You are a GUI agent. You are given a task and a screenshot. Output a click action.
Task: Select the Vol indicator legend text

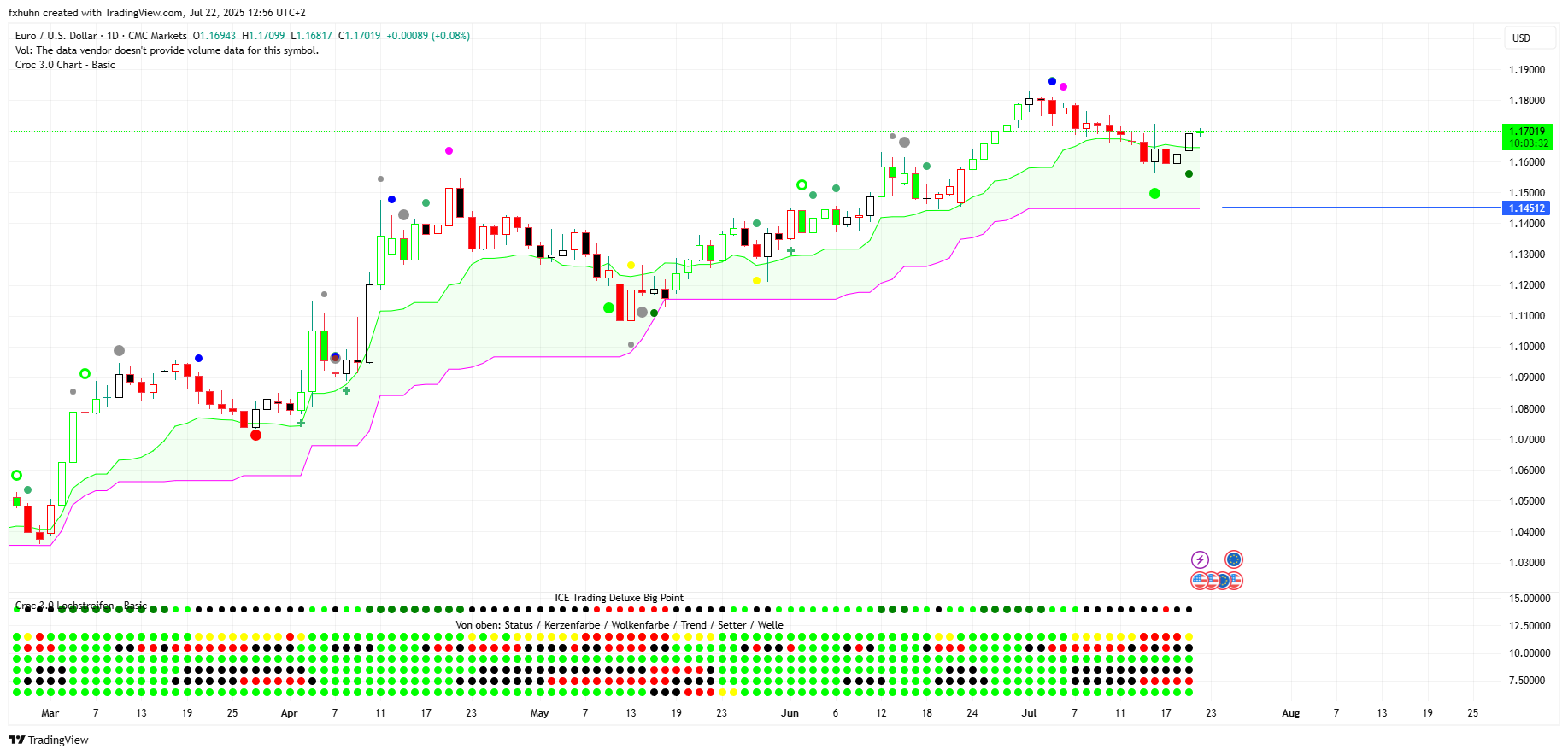167,50
